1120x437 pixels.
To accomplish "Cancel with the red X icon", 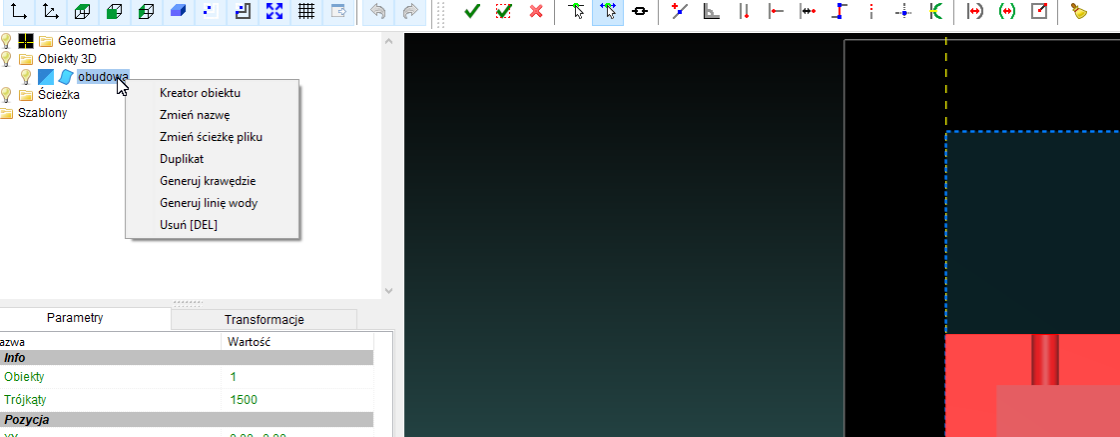I will pos(536,11).
